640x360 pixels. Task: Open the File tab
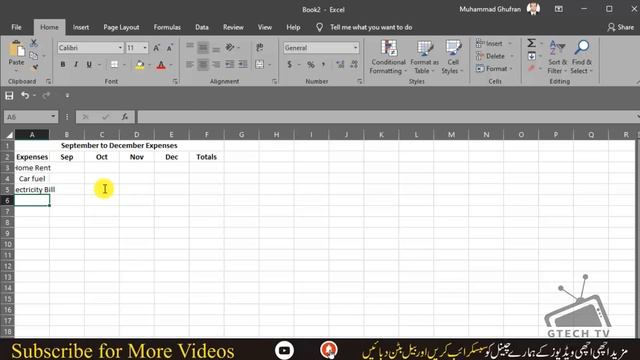pyautogui.click(x=16, y=27)
